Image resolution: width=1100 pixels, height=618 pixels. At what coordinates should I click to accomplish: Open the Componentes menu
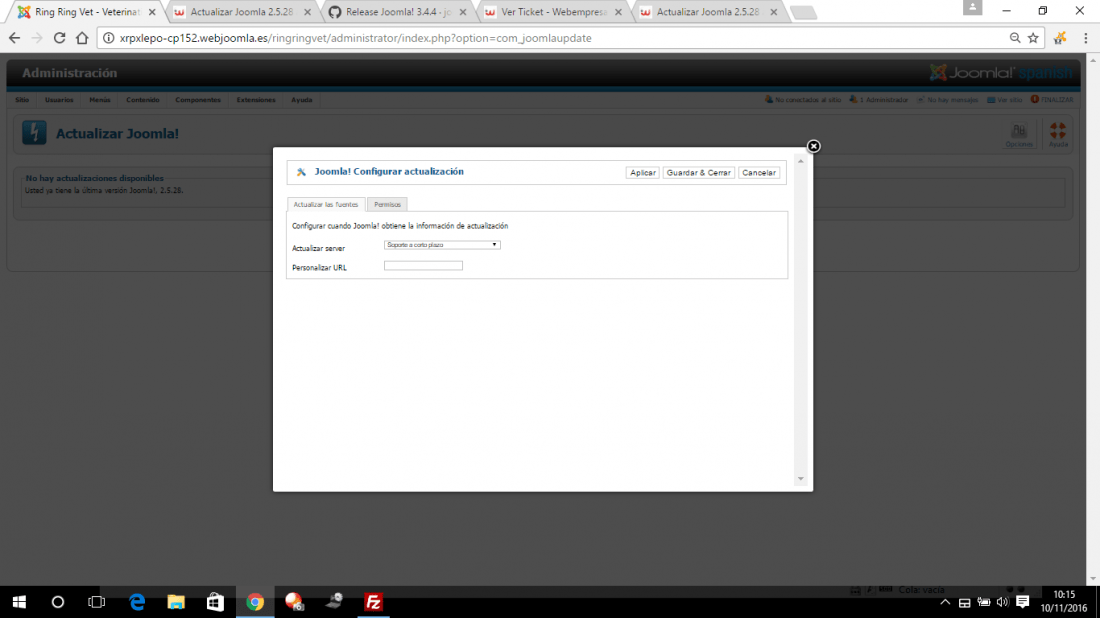(198, 100)
